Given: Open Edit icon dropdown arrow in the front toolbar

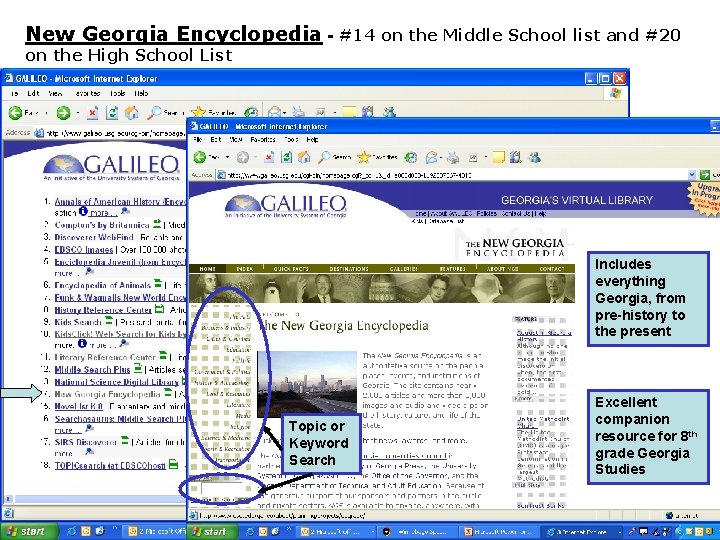Looking at the screenshot, I should pos(485,158).
